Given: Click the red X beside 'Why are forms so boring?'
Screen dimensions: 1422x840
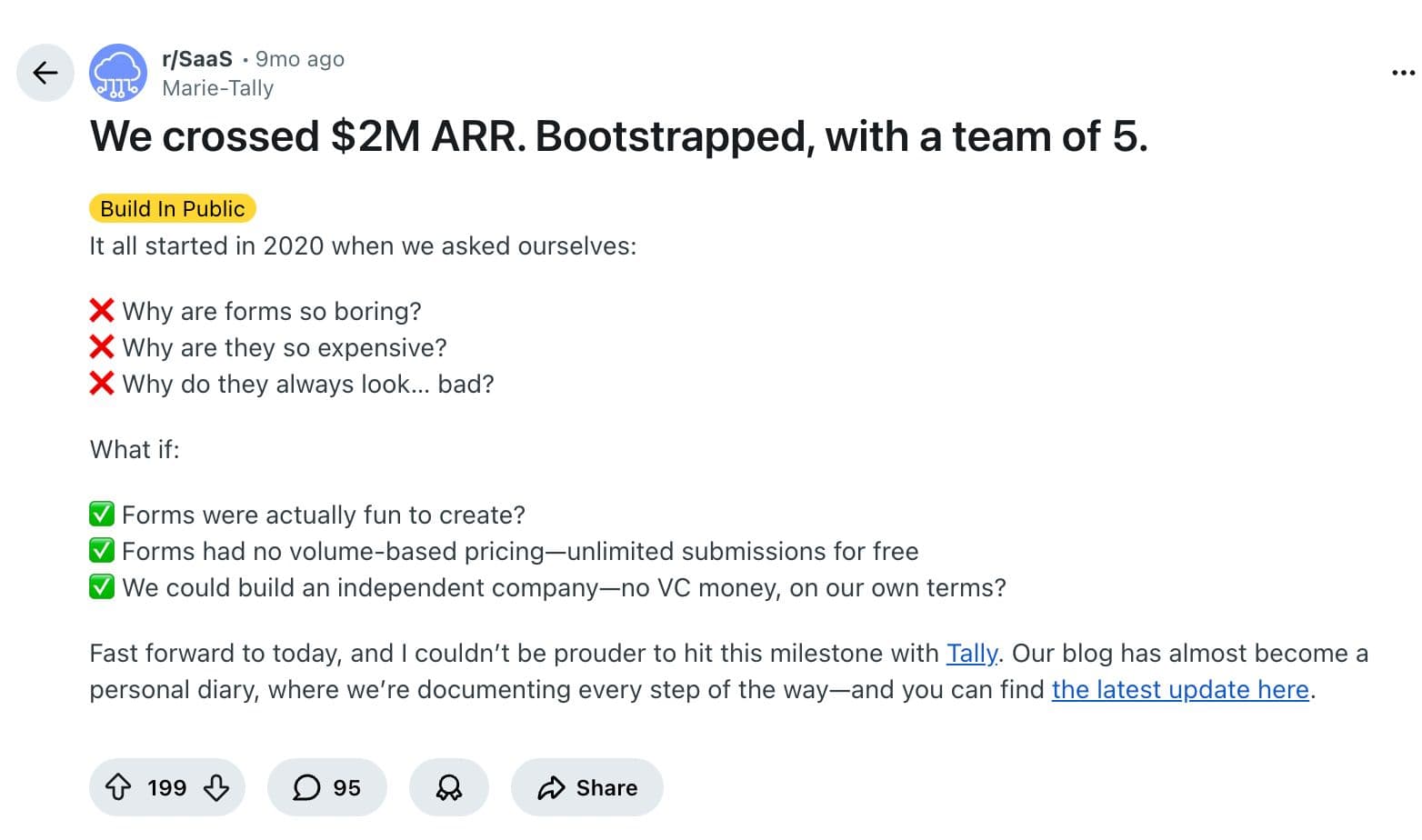Looking at the screenshot, I should pos(102,311).
